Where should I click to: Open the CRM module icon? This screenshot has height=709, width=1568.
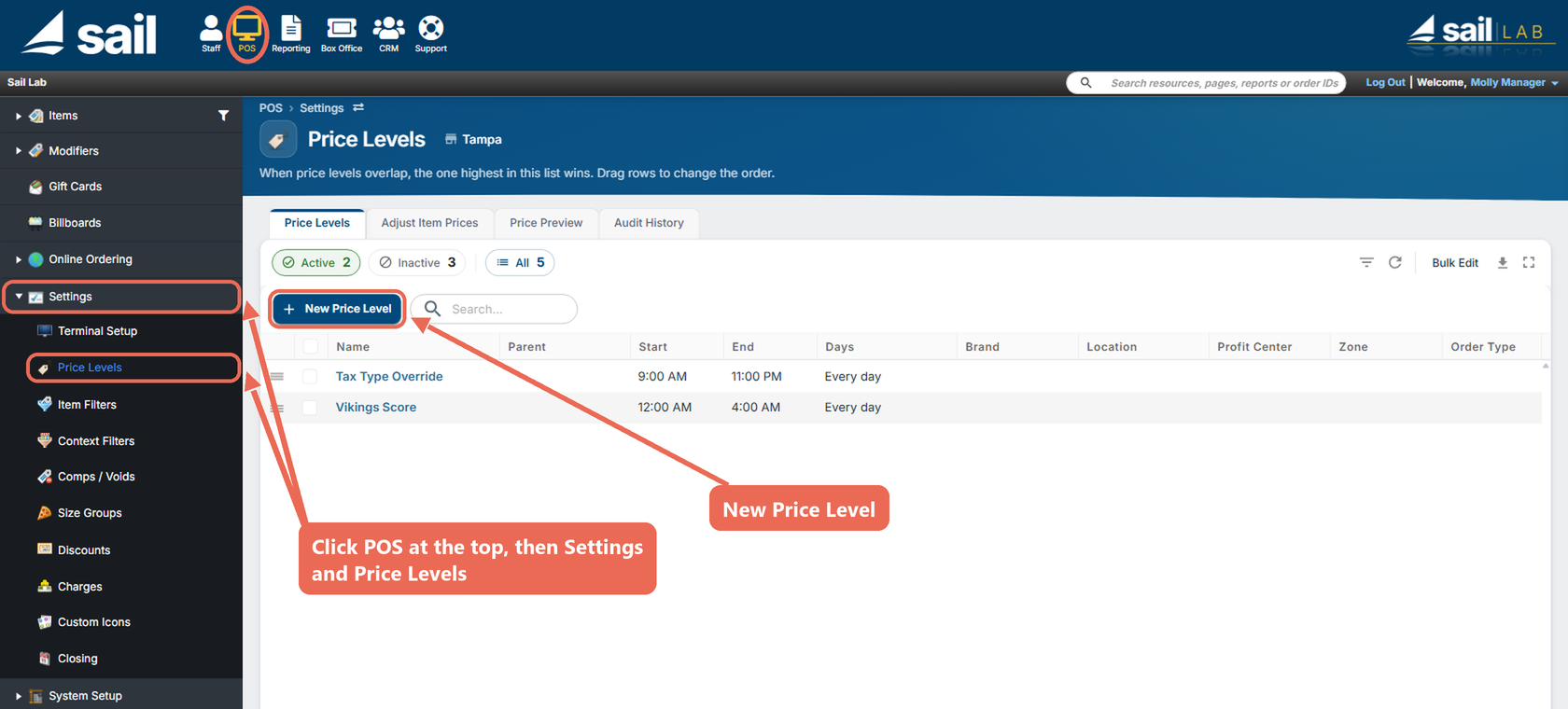(388, 34)
